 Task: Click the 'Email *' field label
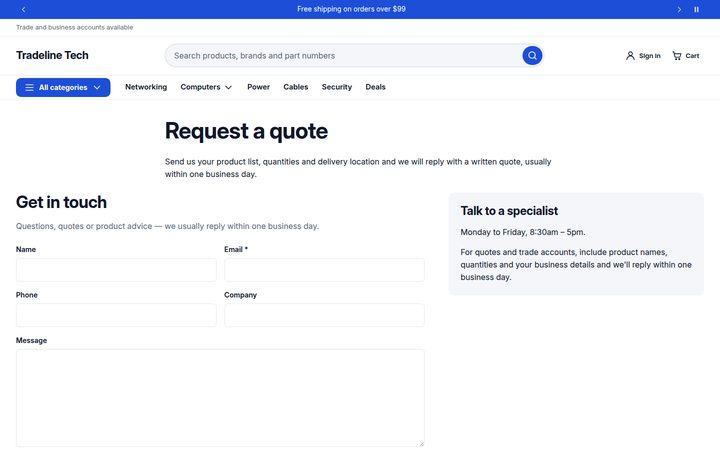(236, 249)
